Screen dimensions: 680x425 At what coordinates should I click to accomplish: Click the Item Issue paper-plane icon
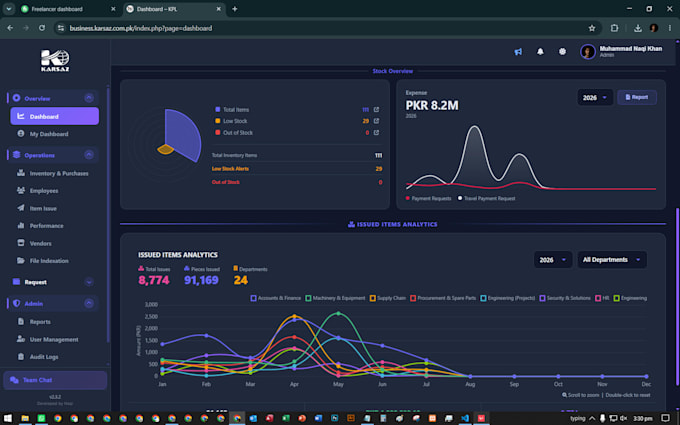(20, 208)
